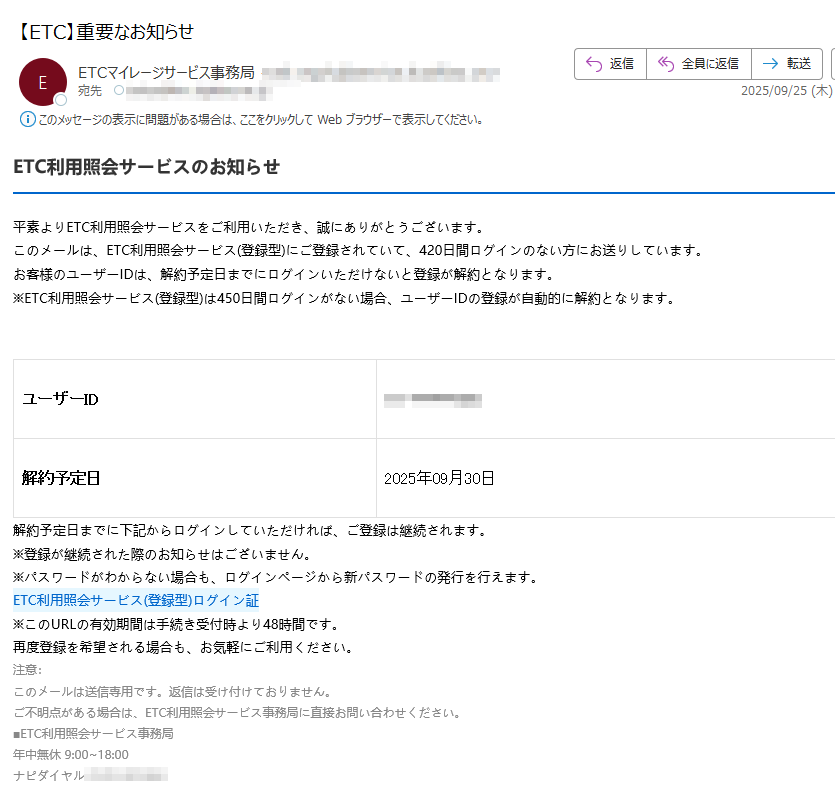Viewport: 835px width, 792px height.
Task: Click the presence status dot on avatar
Action: coord(61,100)
